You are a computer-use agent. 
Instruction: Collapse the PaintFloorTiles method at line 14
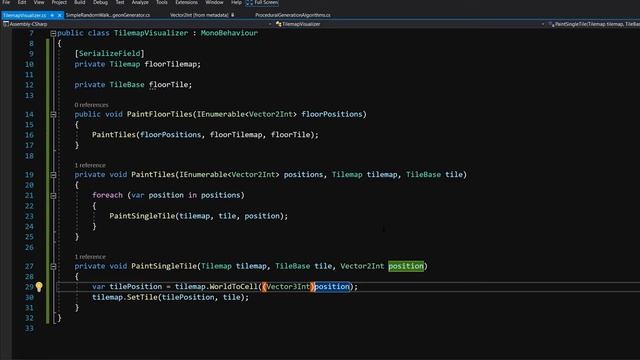(53, 115)
